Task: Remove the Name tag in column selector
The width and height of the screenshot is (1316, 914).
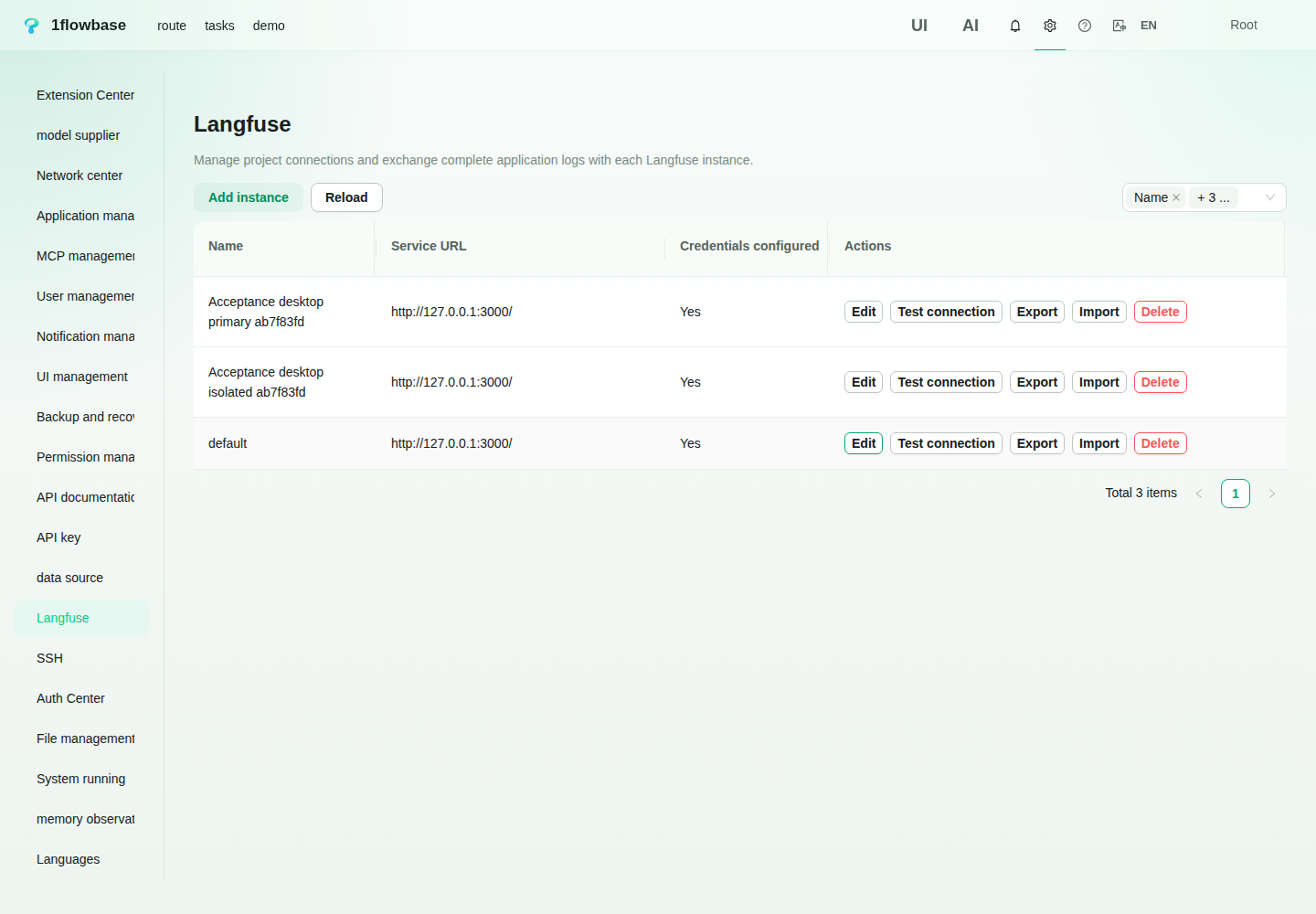Action: tap(1176, 197)
